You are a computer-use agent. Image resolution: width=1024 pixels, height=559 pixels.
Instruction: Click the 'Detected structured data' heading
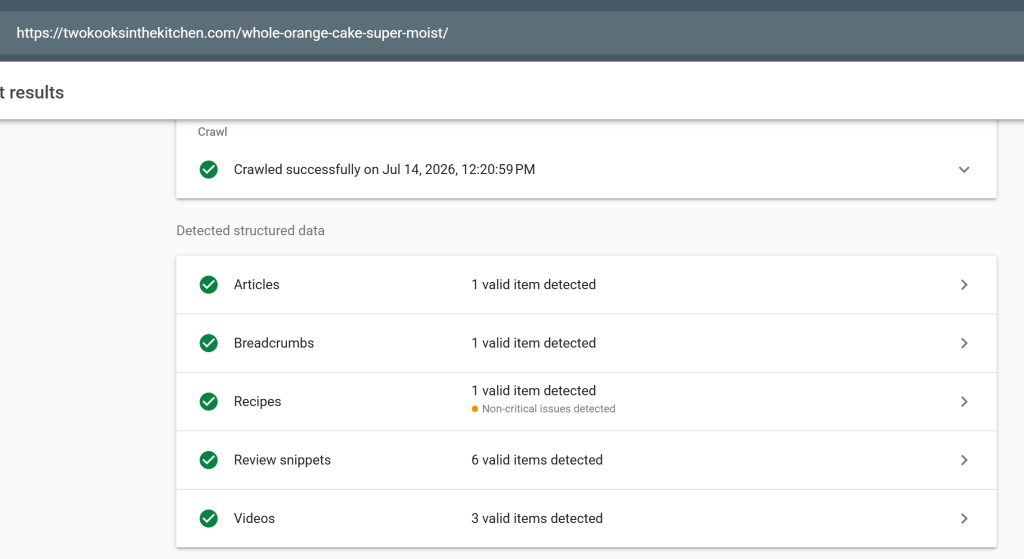[250, 231]
